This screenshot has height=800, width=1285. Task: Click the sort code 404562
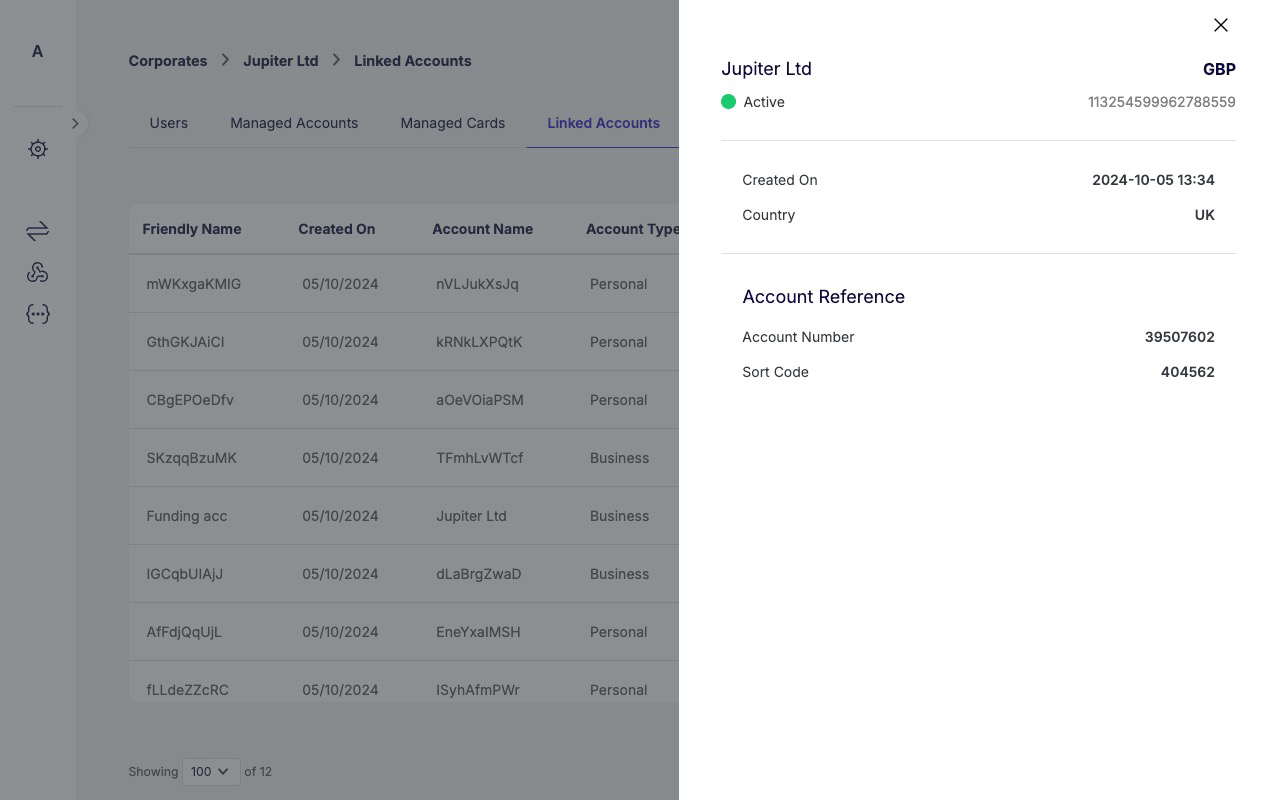coord(1188,372)
